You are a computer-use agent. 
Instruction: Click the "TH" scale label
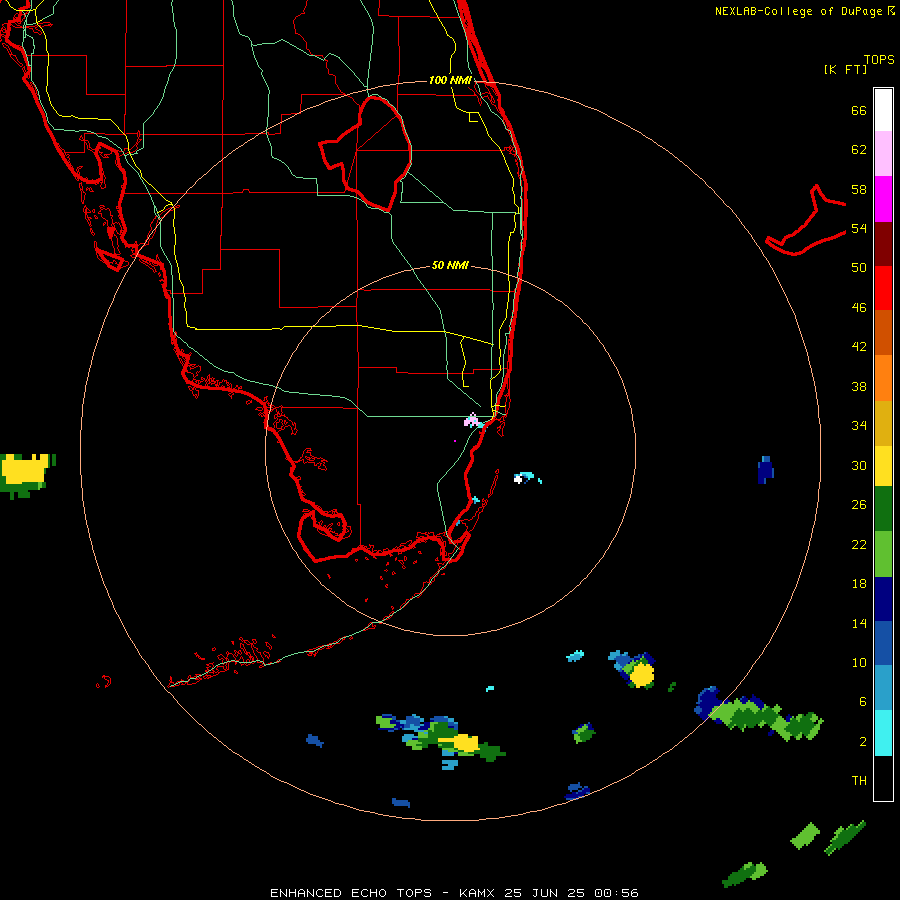pyautogui.click(x=859, y=780)
